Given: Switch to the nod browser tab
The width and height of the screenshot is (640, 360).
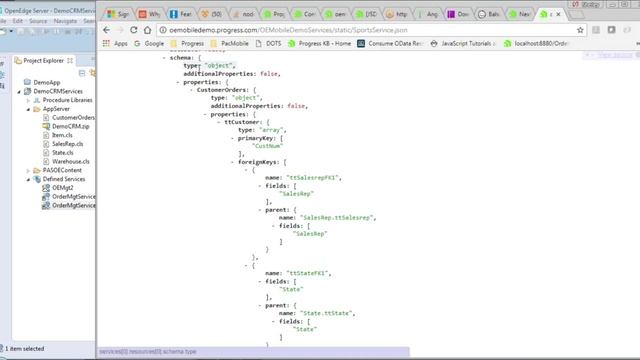Looking at the screenshot, I should (243, 14).
